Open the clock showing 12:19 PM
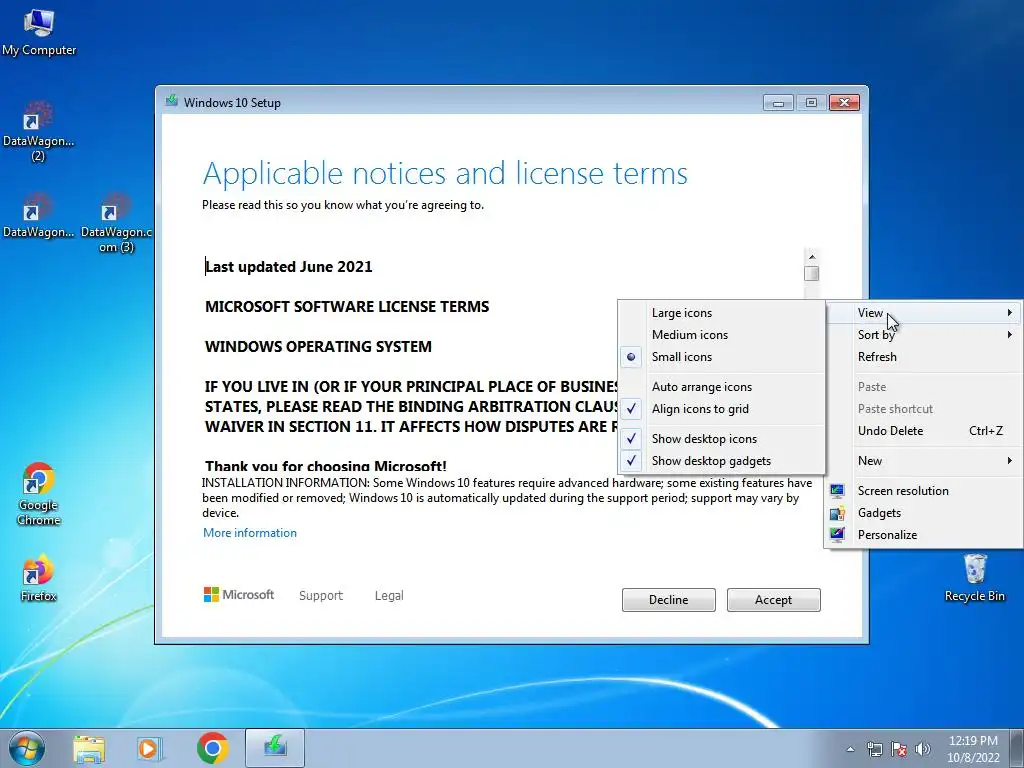 [973, 748]
